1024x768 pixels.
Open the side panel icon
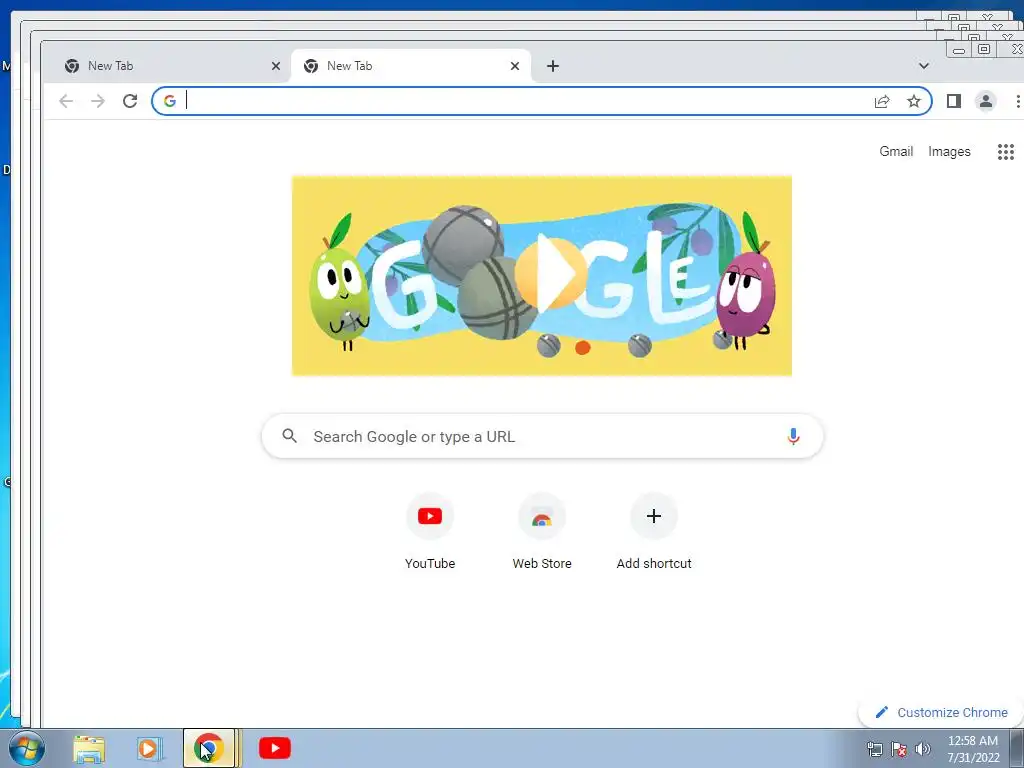click(953, 101)
